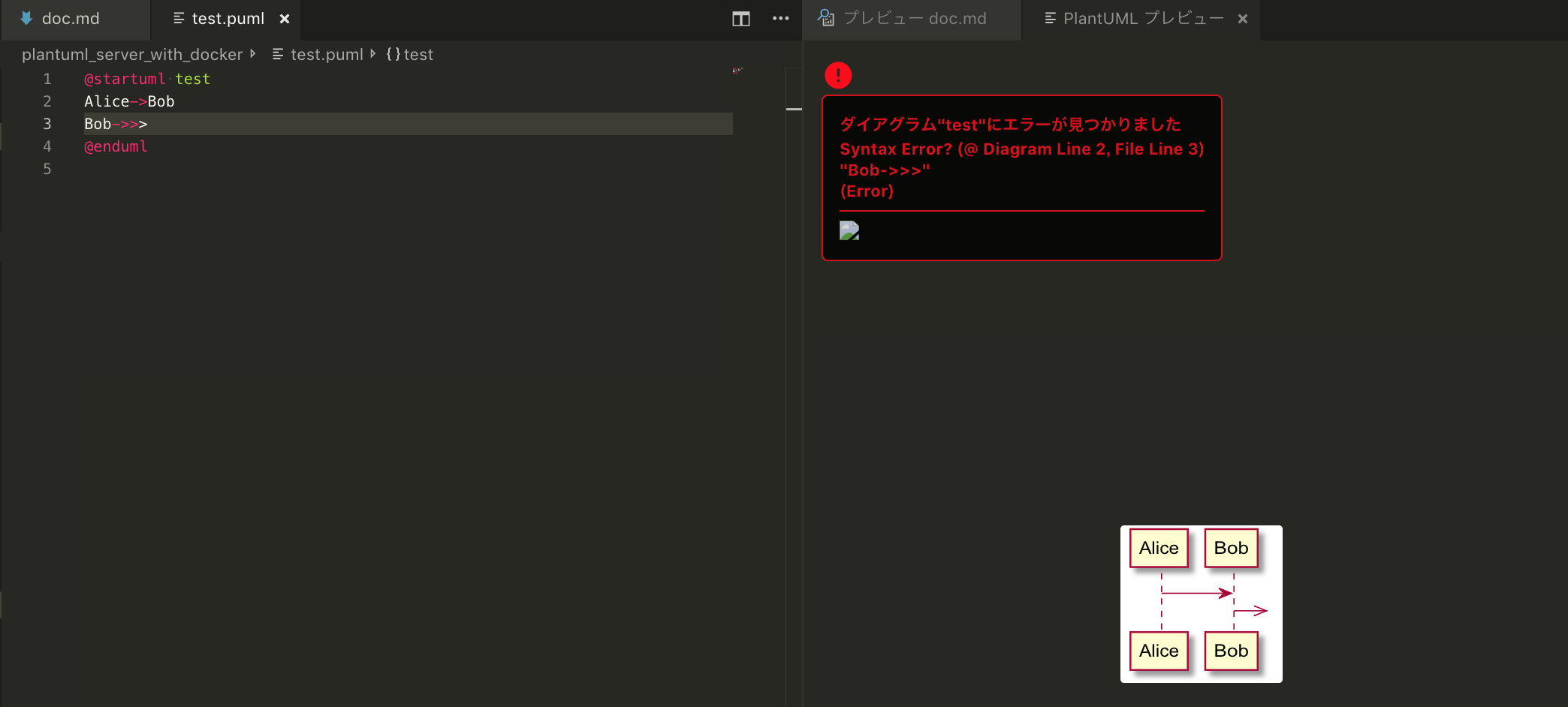Click the list icon on PlantUML プレビュー tab

[x=1048, y=19]
